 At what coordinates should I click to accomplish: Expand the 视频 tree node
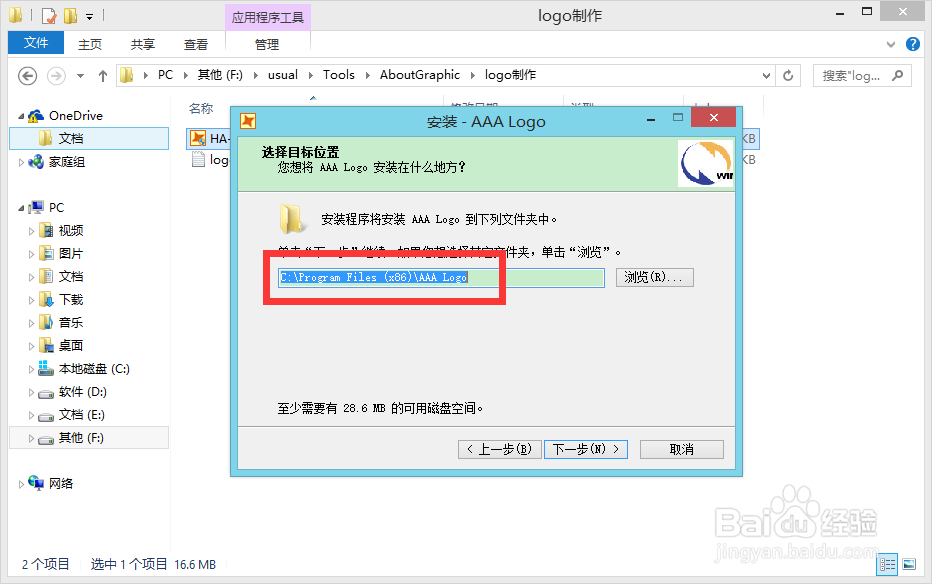tap(31, 231)
